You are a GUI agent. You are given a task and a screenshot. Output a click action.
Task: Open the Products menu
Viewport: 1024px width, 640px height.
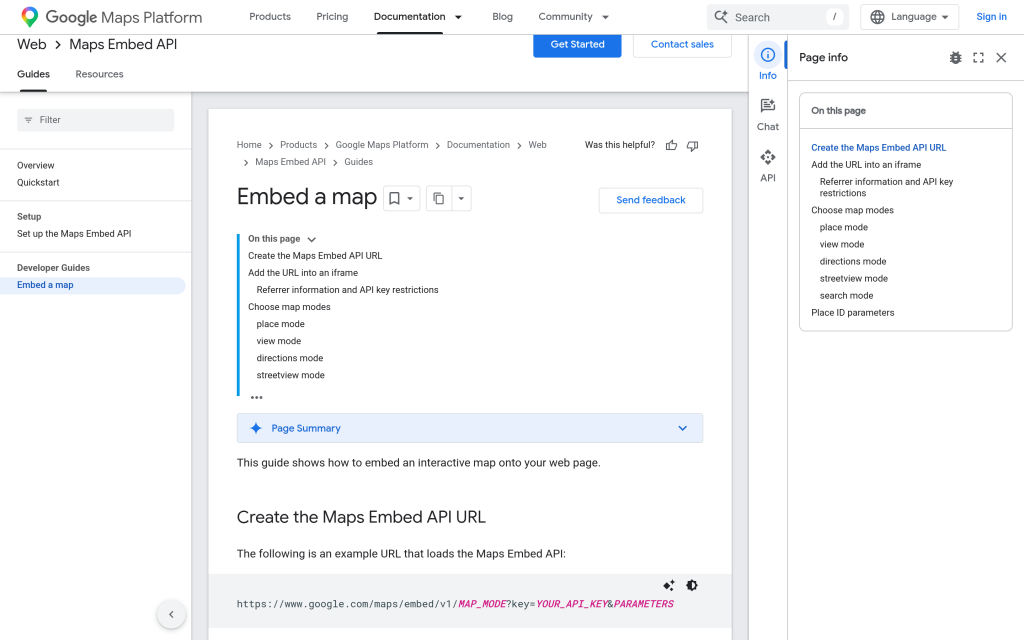[x=270, y=17]
